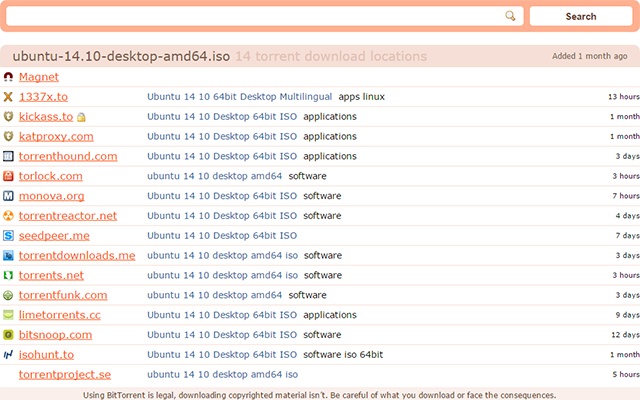Click 'ubuntu 14 10 desktop amd64 iso' in torrentproject.se row
640x400 pixels.
(222, 374)
